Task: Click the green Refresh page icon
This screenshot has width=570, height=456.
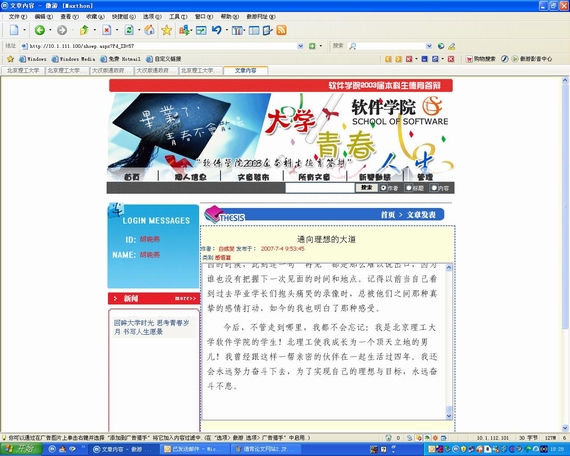Action: pos(128,30)
